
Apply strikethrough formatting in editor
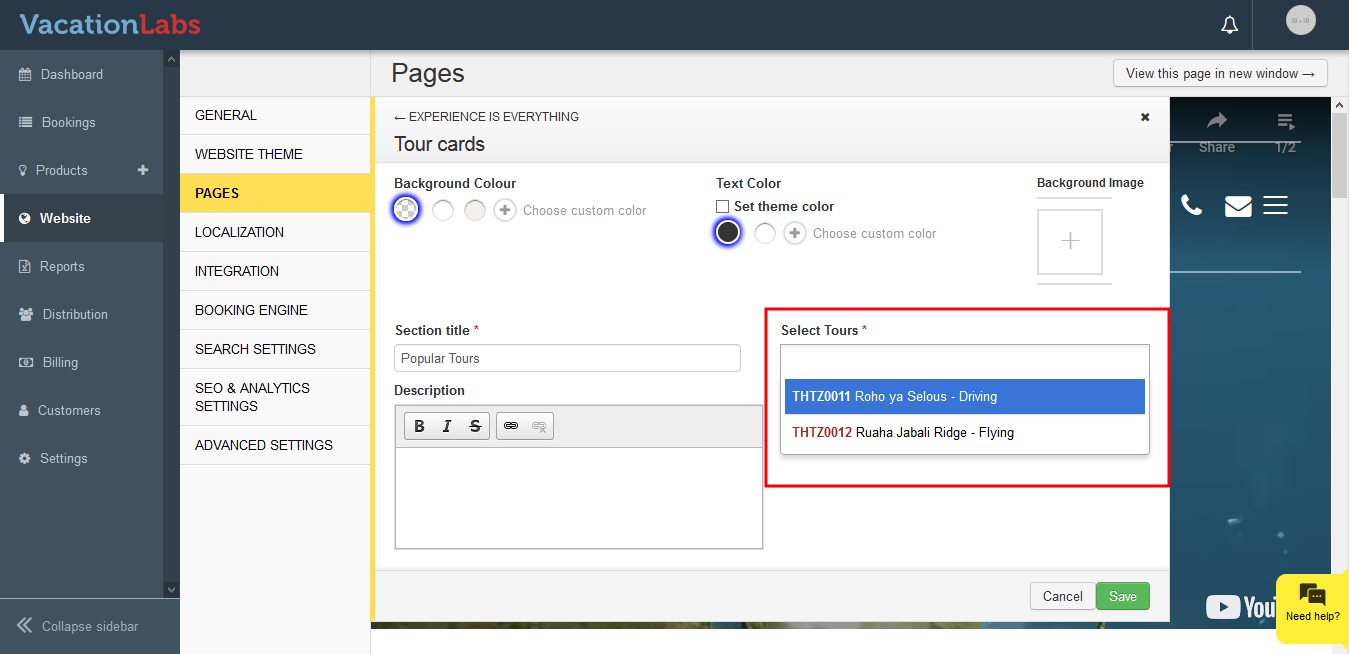[476, 426]
